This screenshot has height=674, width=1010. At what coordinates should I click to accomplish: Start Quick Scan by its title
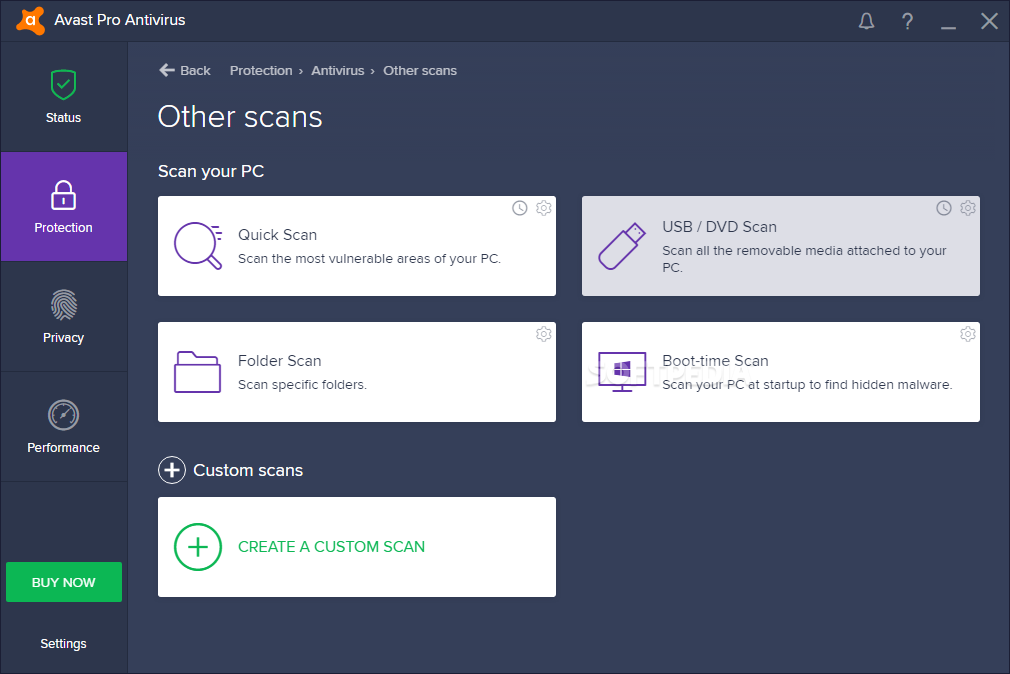point(277,235)
